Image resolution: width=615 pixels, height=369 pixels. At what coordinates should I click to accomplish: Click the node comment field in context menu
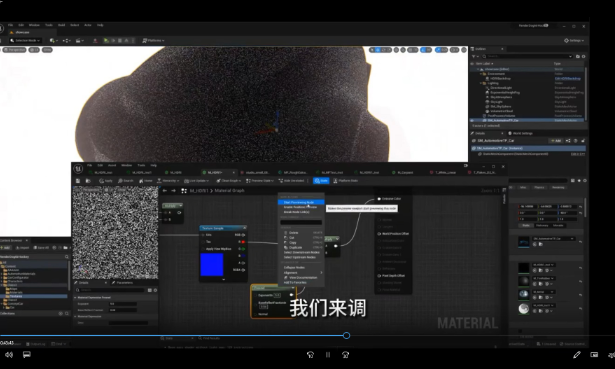[301, 222]
